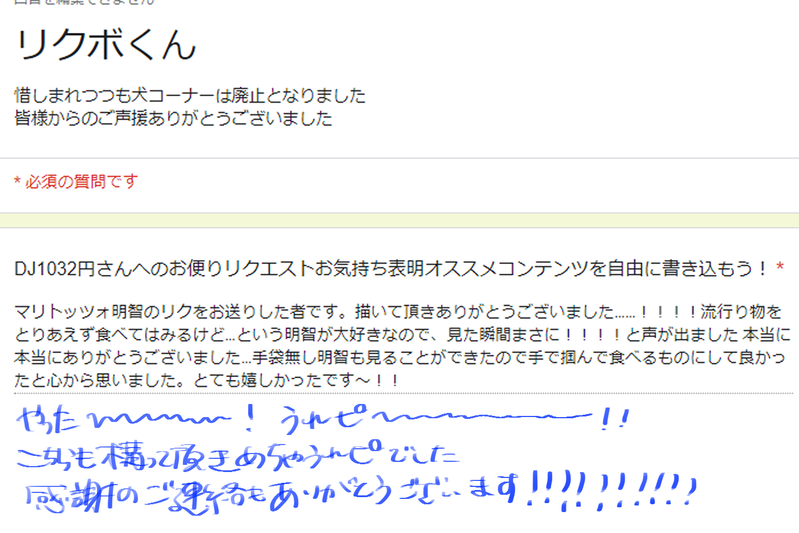
Task: Click the handwritten ありがとうございます text
Action: click(394, 492)
